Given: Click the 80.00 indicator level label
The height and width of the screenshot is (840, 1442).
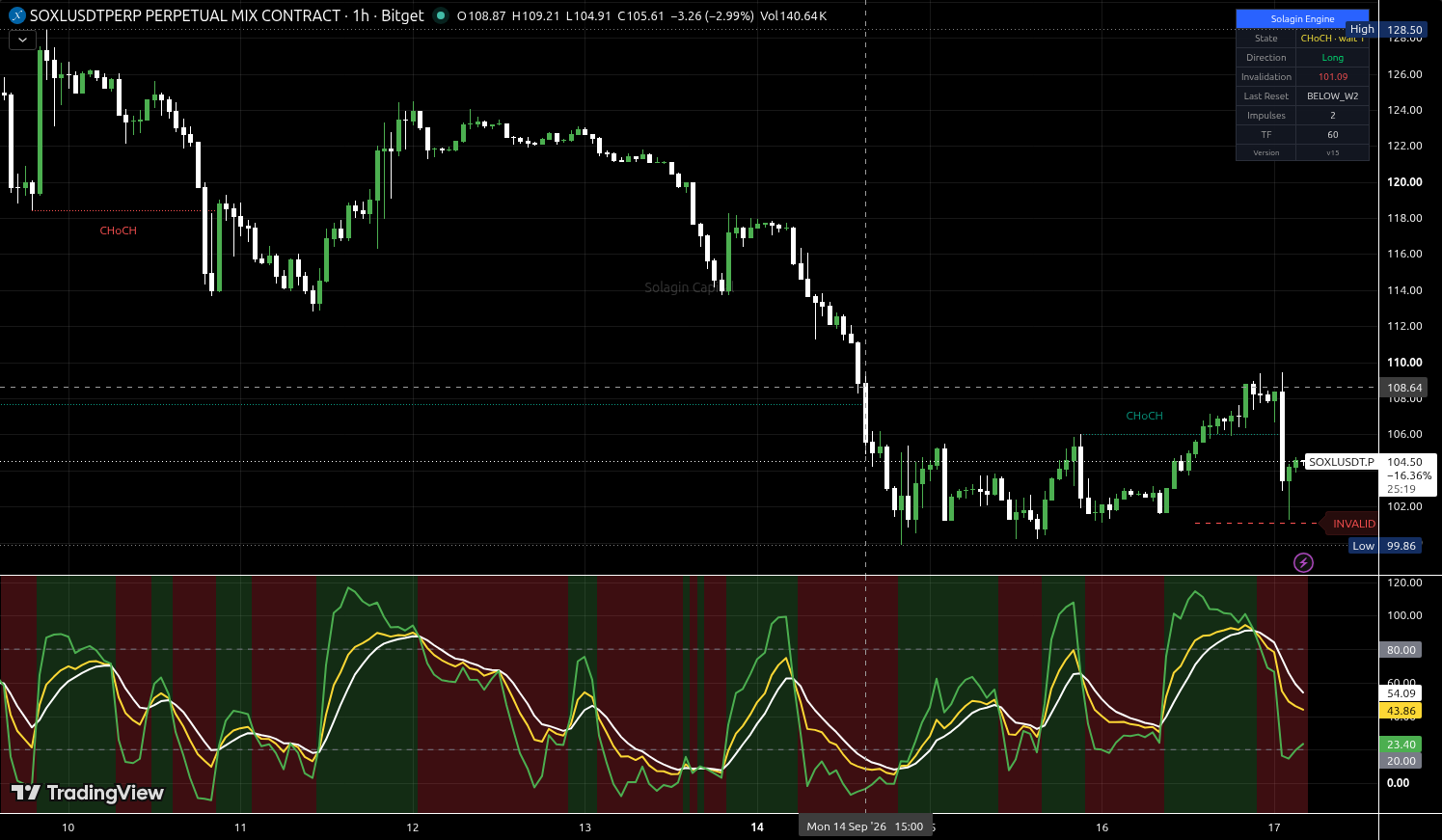Looking at the screenshot, I should [1401, 650].
